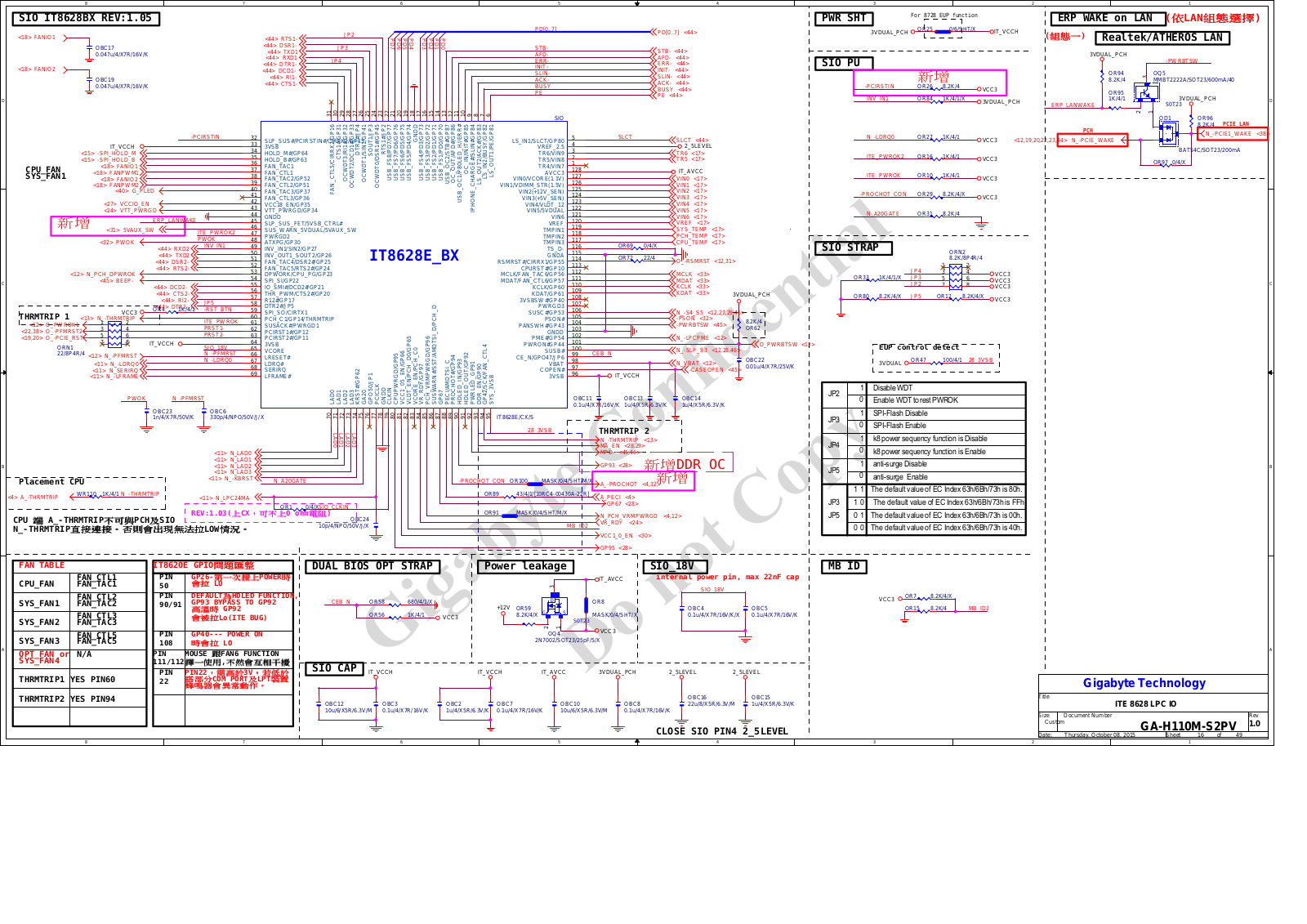Select the "CPU_FAN" row in fan table
The image size is (1307, 924).
tap(79, 583)
